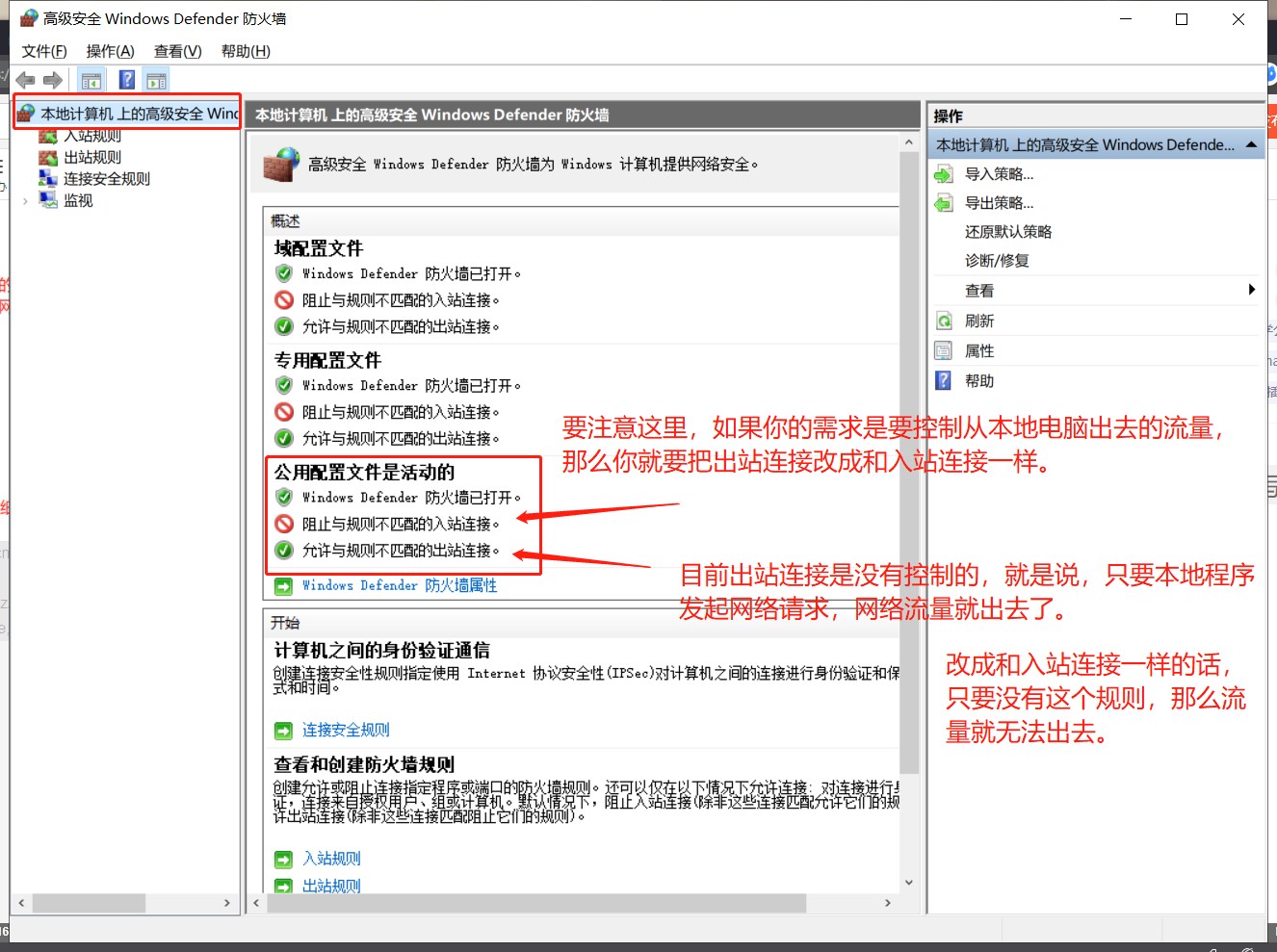Open the Windows Defender 防火墙属性 link
Viewport: 1277px width, 952px height.
pyautogui.click(x=400, y=585)
